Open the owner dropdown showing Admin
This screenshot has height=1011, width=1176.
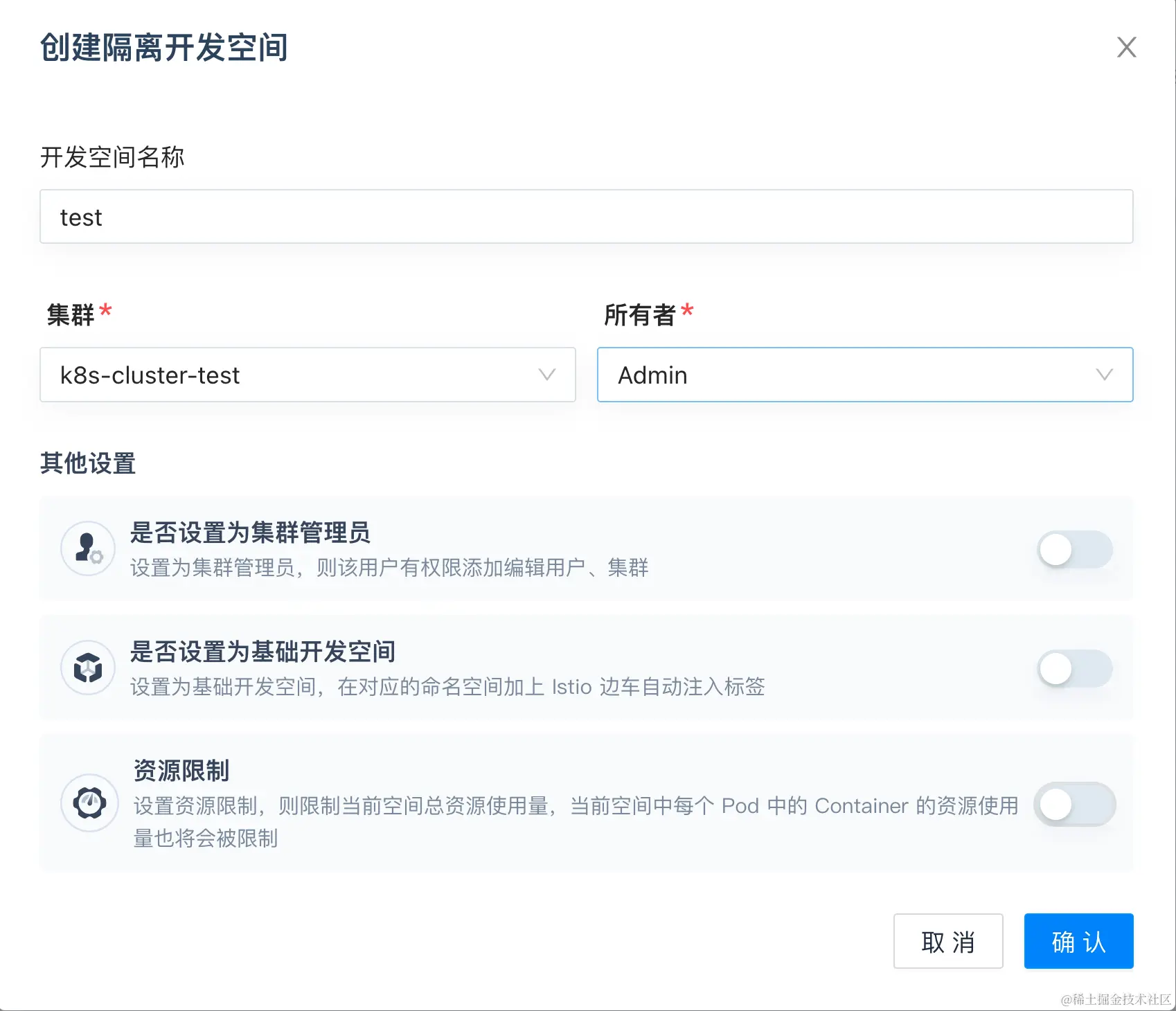point(865,375)
